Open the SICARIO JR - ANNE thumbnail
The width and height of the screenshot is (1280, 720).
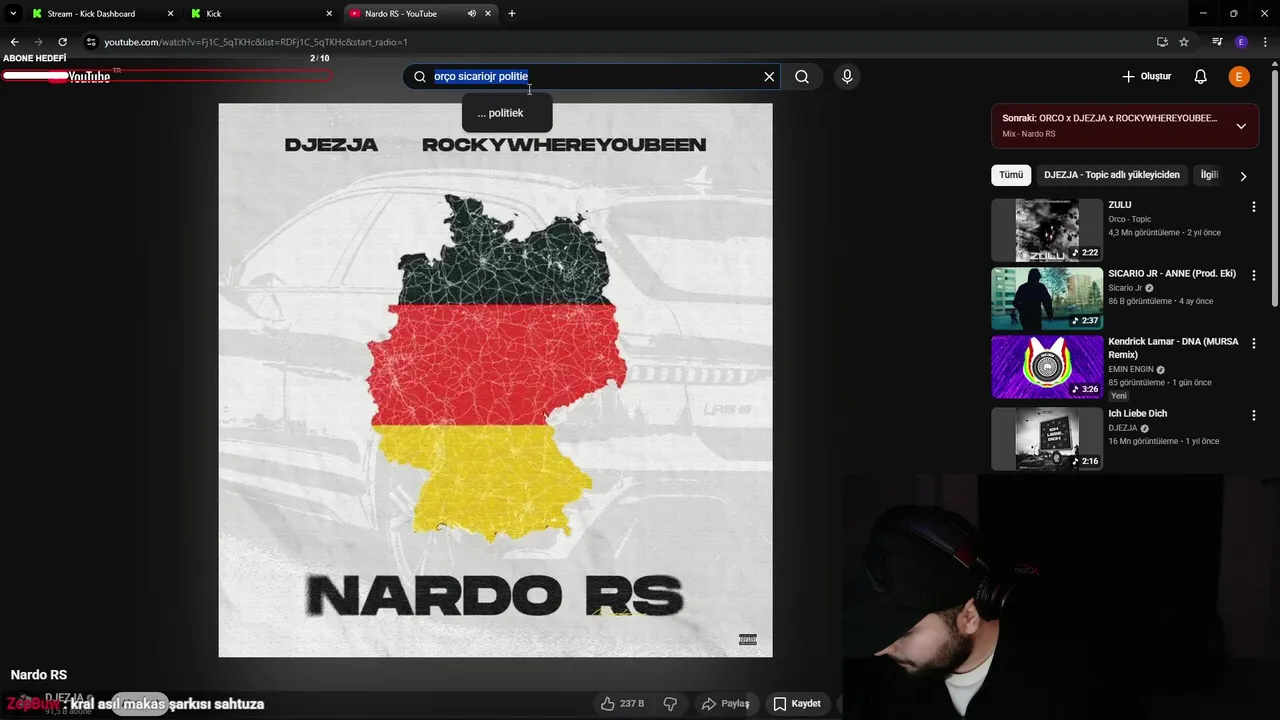point(1047,298)
